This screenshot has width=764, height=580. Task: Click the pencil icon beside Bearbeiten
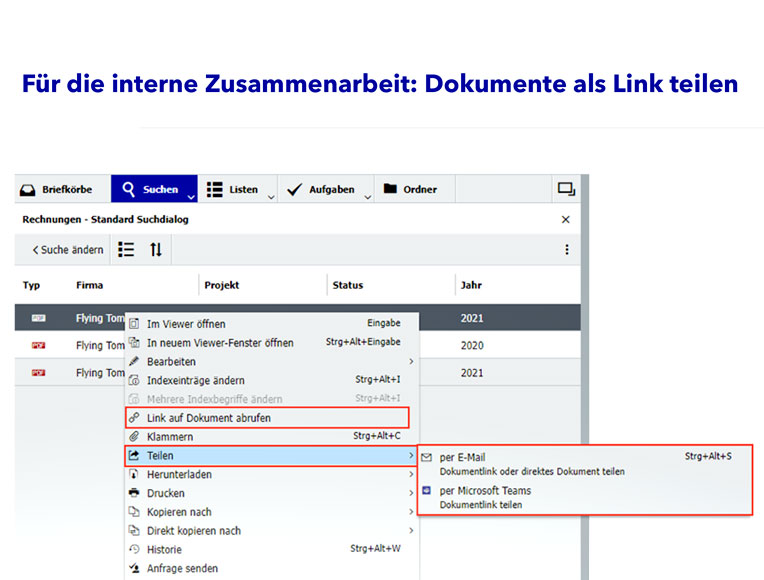pos(134,361)
